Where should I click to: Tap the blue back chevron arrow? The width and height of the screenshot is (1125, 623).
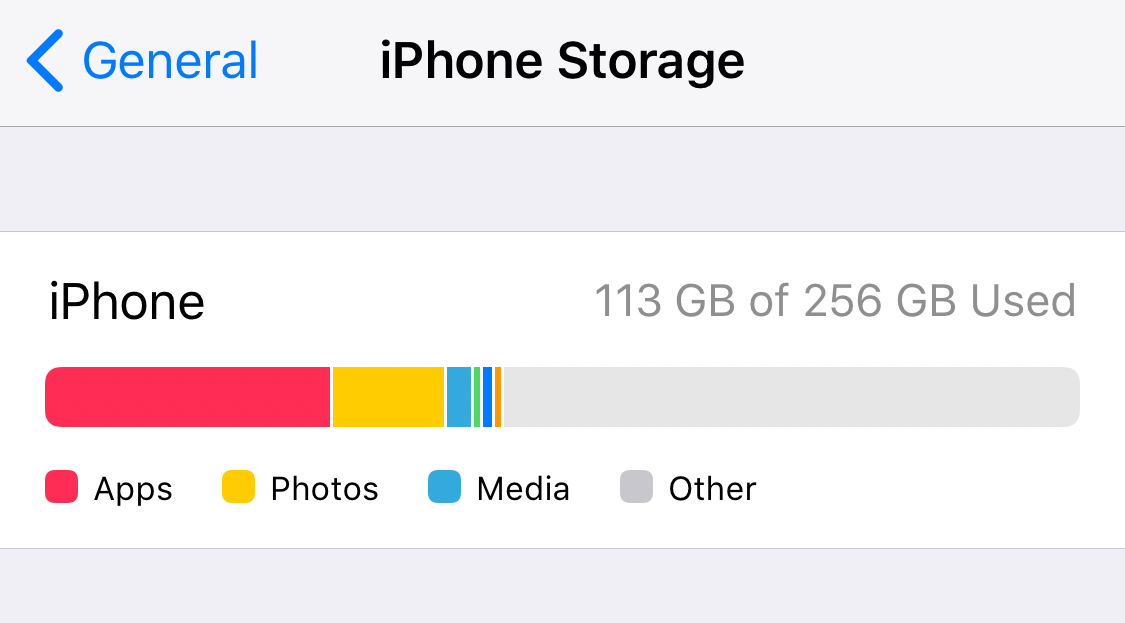tap(45, 60)
